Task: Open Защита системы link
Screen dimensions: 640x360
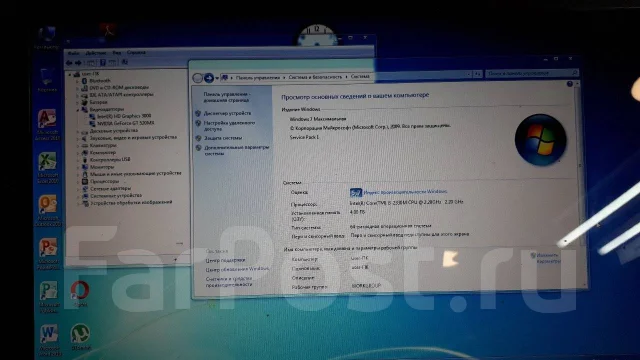Action: [223, 138]
